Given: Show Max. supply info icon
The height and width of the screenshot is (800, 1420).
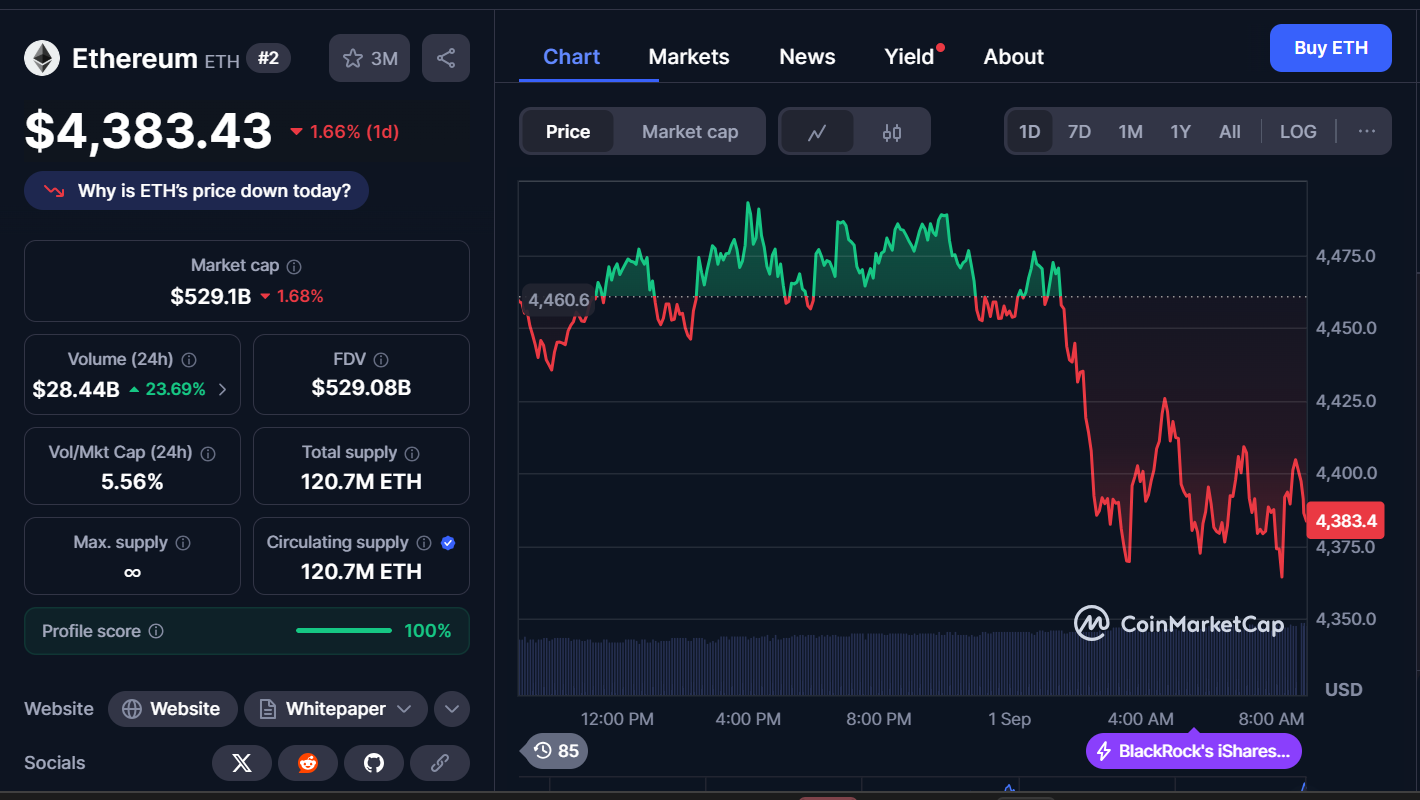Looking at the screenshot, I should tap(183, 542).
